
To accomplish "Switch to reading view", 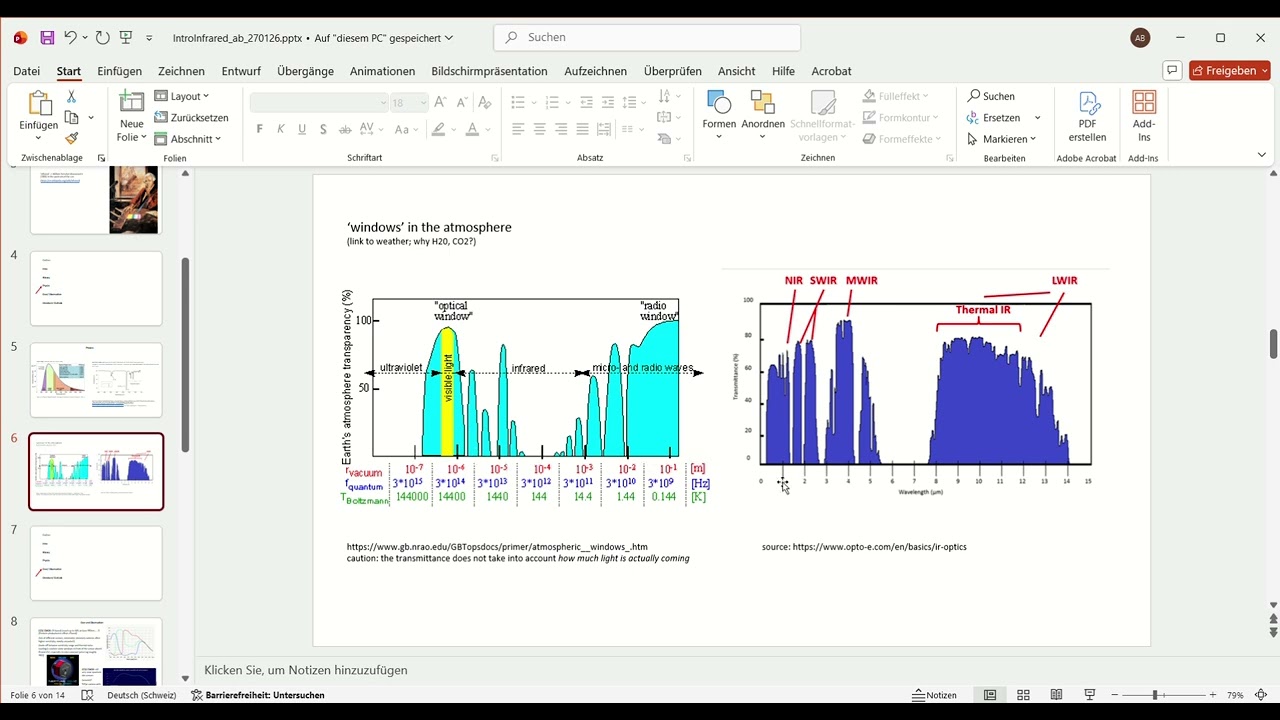I will tap(1056, 695).
